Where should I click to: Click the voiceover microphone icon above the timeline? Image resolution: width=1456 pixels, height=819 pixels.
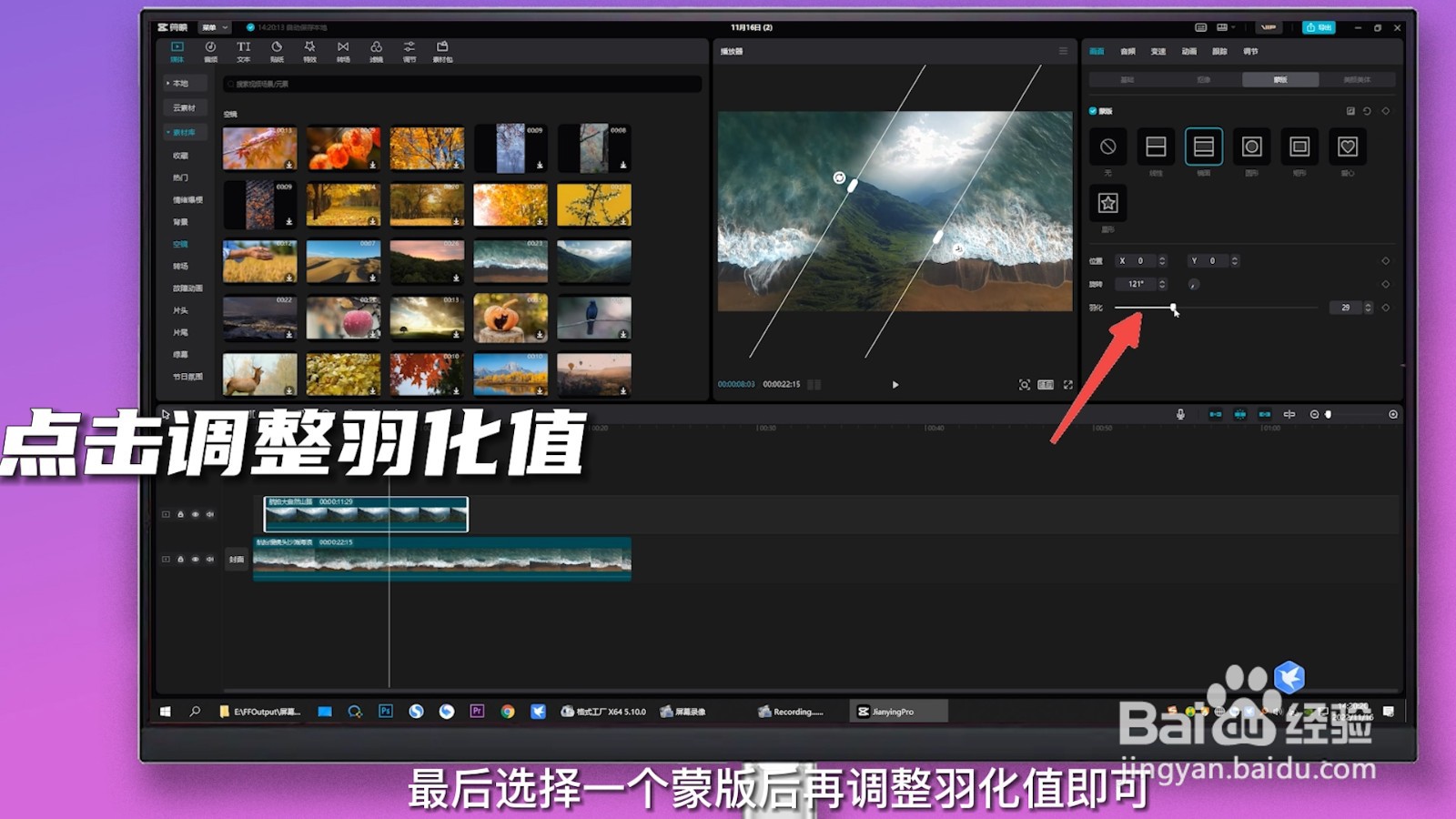point(1180,414)
